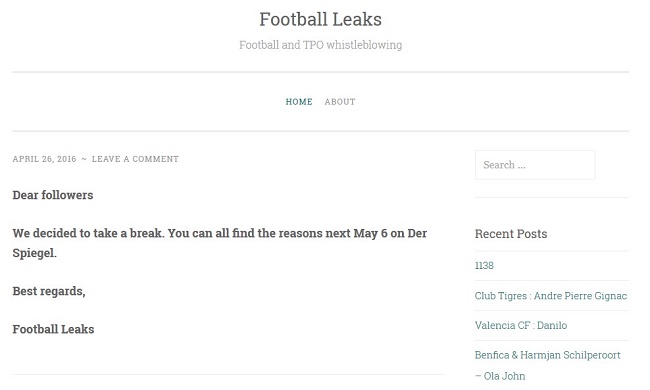This screenshot has height=390, width=650.
Task: Click the Recent Posts sidebar heading
Action: pyautogui.click(x=511, y=234)
